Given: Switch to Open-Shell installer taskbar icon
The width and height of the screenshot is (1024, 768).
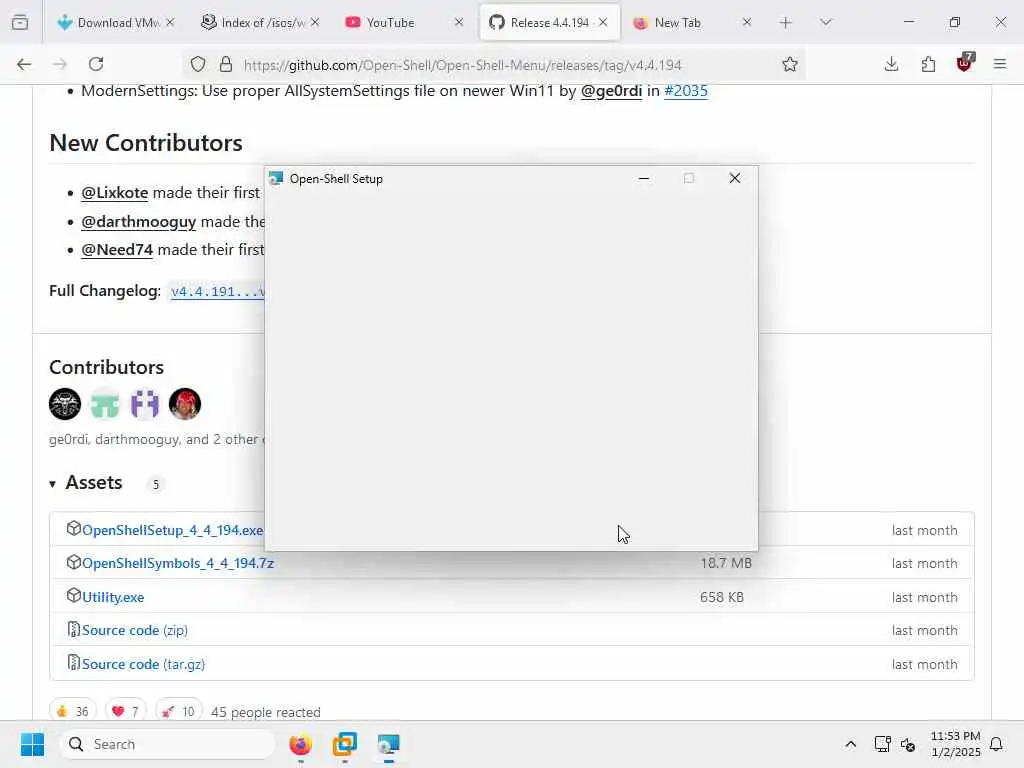Looking at the screenshot, I should tap(389, 744).
